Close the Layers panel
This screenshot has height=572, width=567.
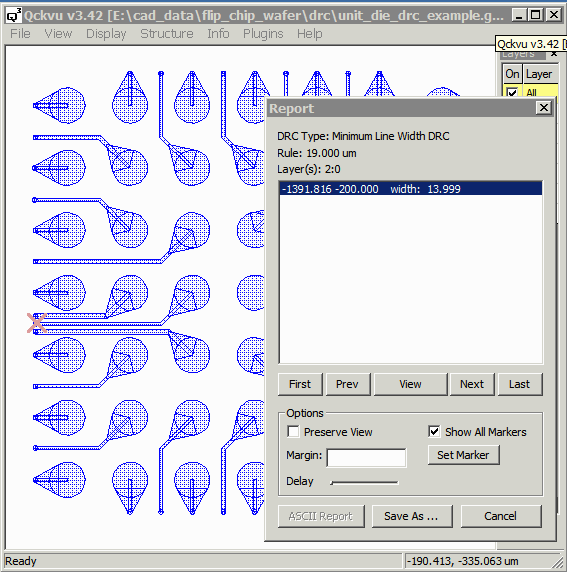click(554, 54)
